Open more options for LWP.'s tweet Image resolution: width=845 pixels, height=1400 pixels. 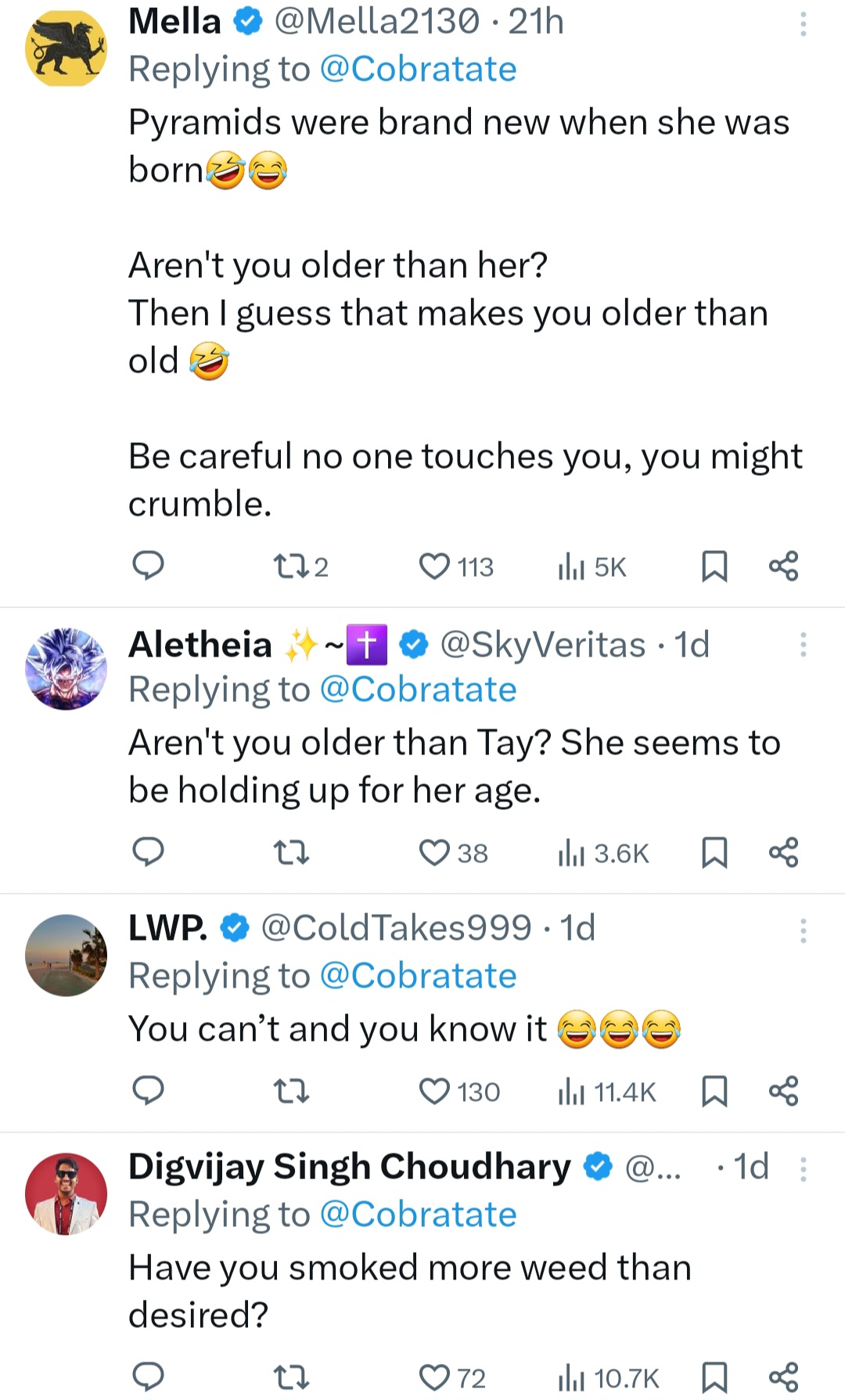[x=803, y=930]
